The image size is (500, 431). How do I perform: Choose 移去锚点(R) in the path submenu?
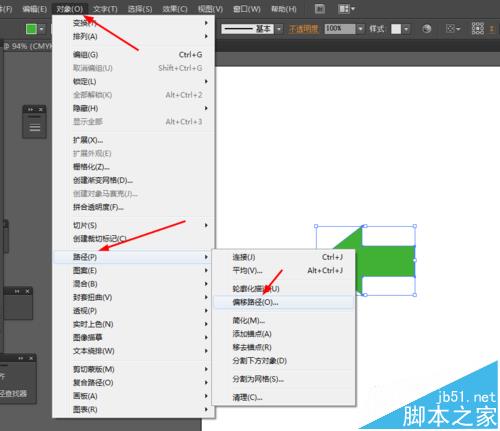click(284, 347)
